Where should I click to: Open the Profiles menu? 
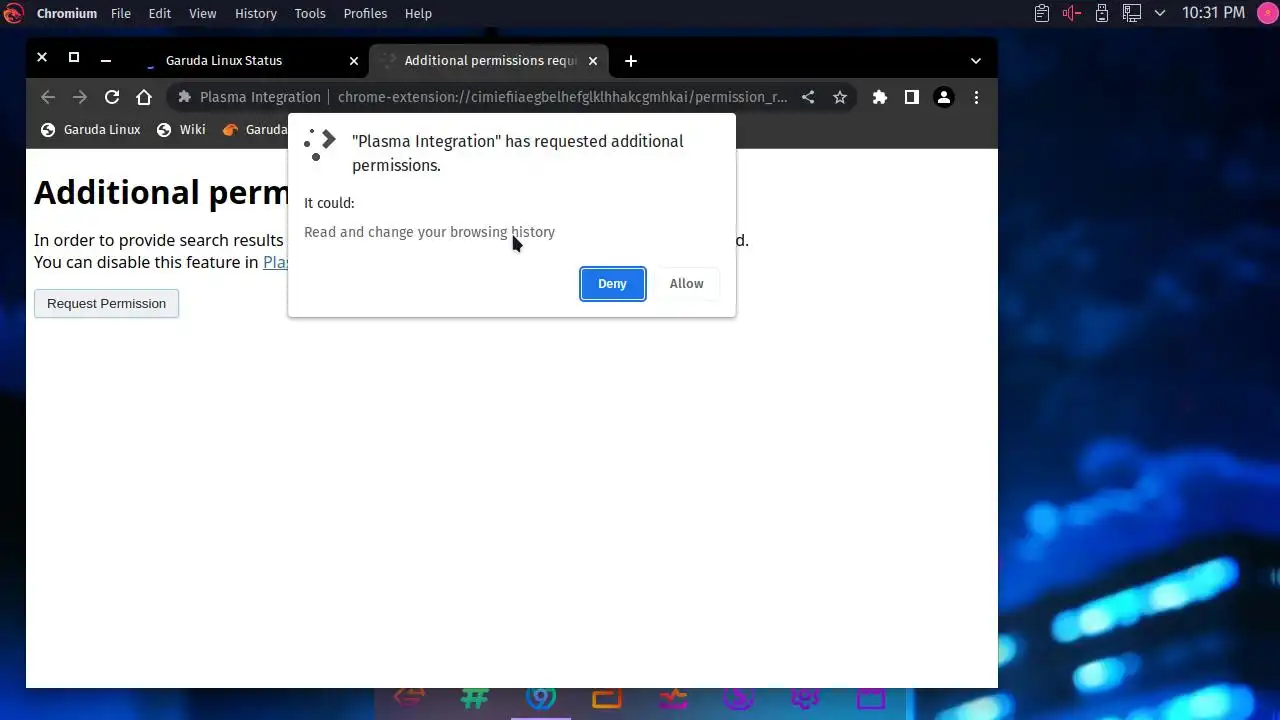pyautogui.click(x=365, y=13)
